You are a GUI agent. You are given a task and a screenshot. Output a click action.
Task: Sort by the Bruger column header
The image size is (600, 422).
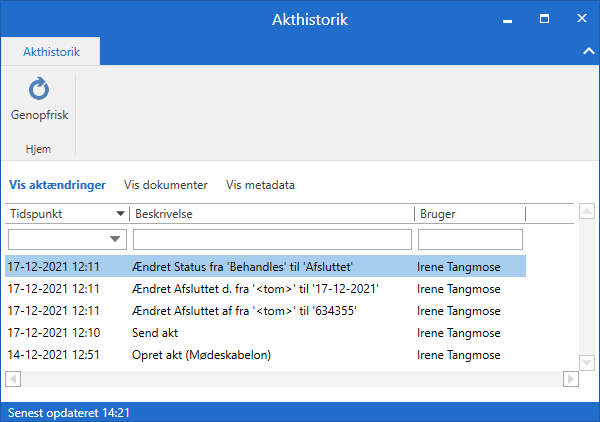point(468,214)
